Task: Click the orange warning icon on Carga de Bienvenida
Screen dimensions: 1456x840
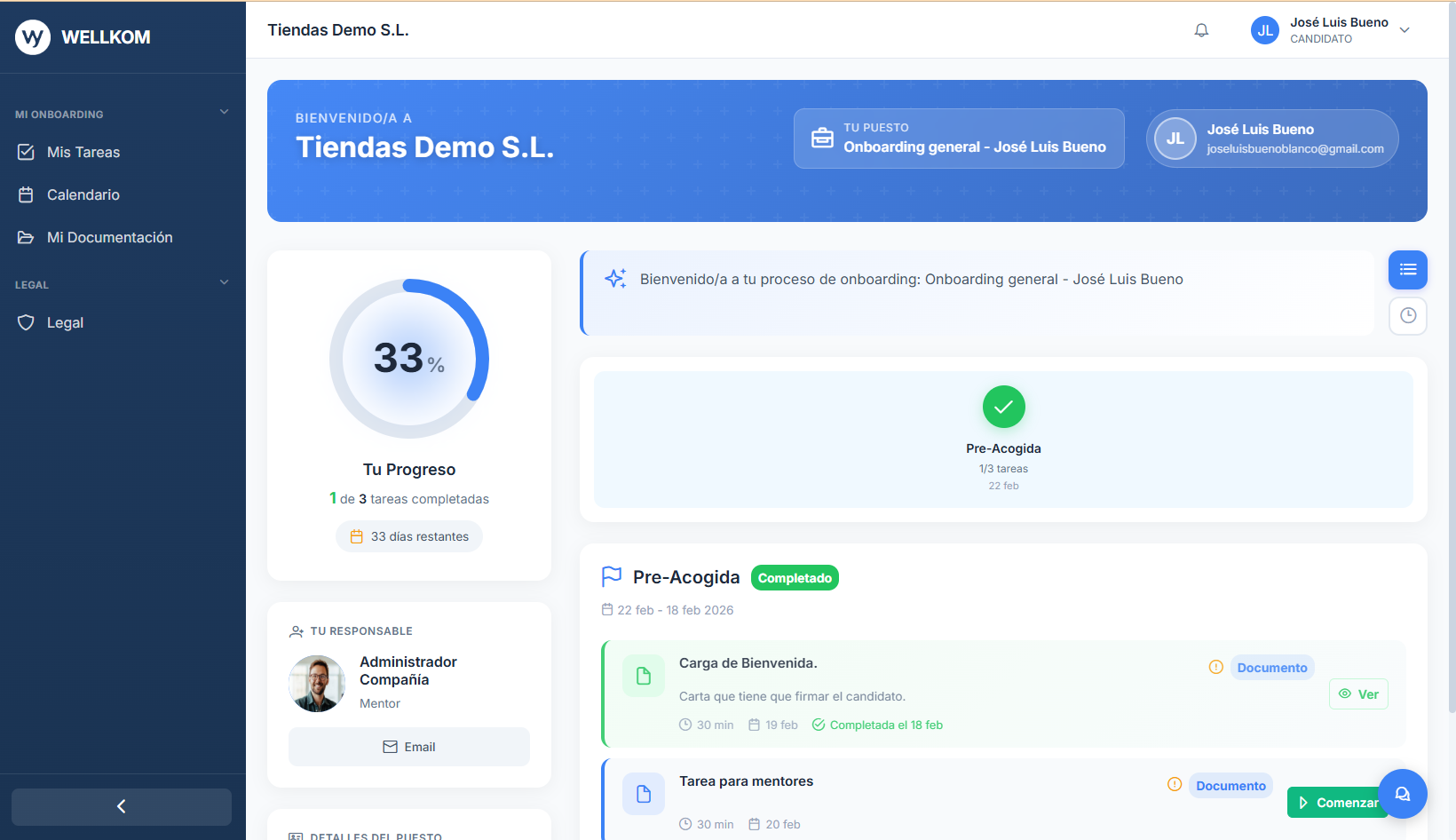Action: tap(1215, 667)
